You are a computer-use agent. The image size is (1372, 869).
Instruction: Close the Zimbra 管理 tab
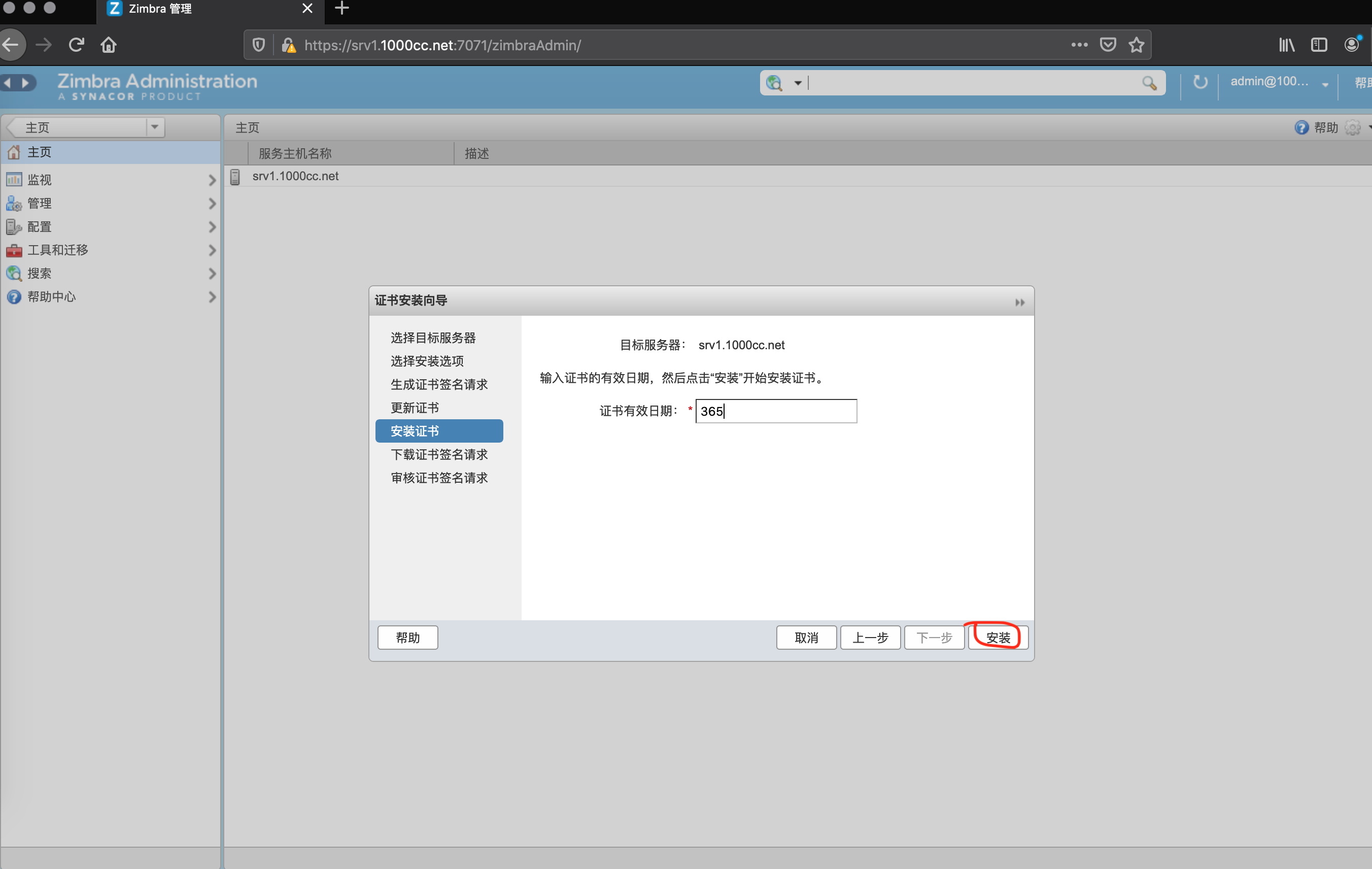307,8
